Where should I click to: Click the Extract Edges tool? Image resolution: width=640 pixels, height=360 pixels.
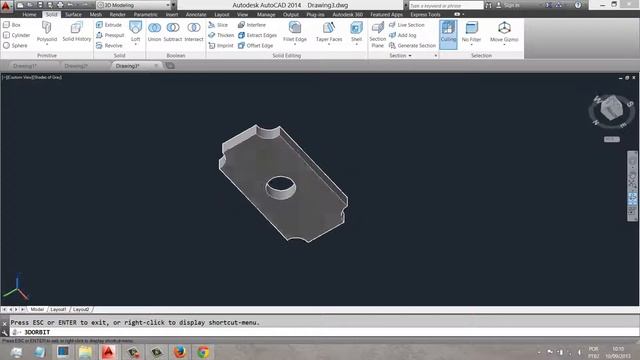coord(258,35)
